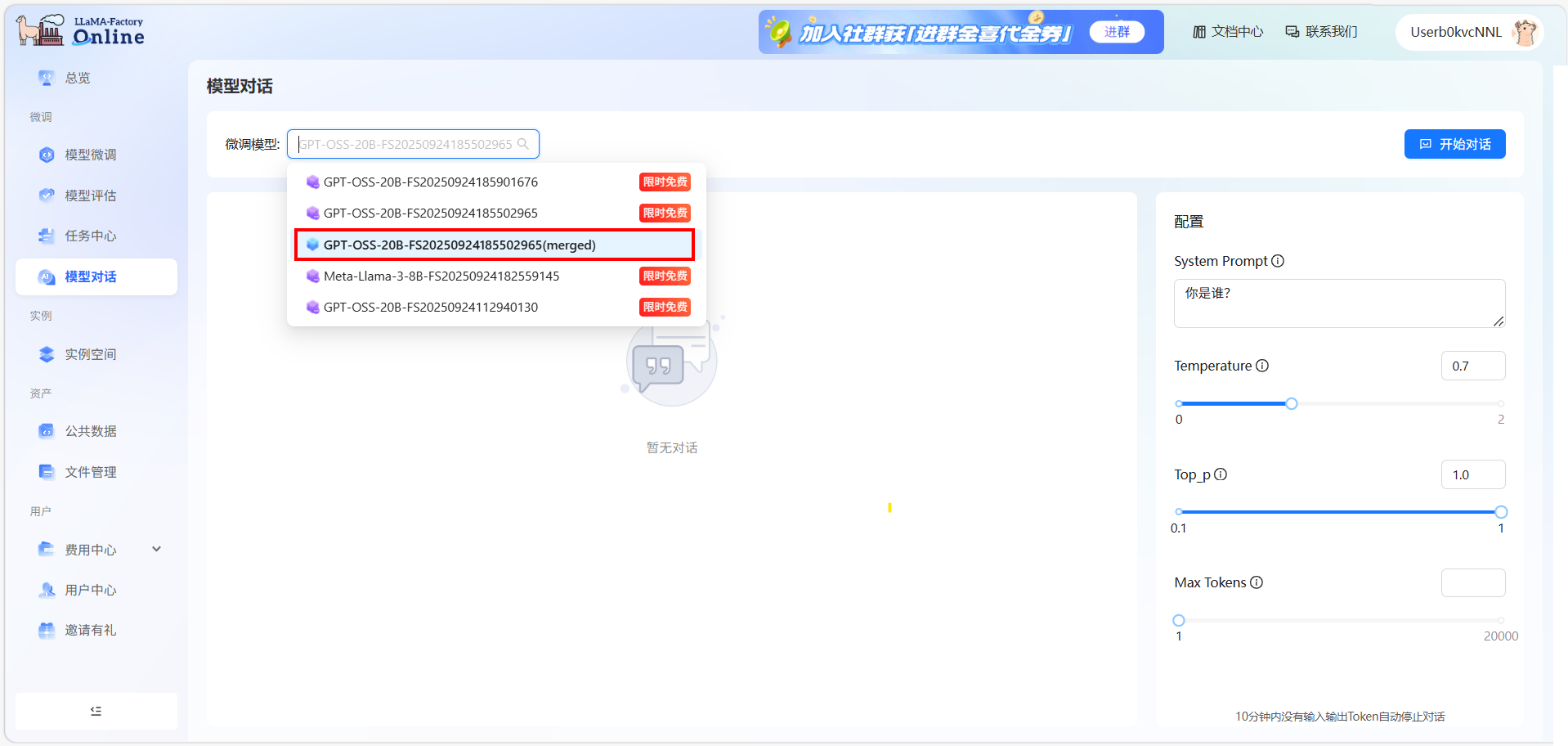Click the 进群 banner button
The width and height of the screenshot is (1568, 746).
coord(1117,32)
